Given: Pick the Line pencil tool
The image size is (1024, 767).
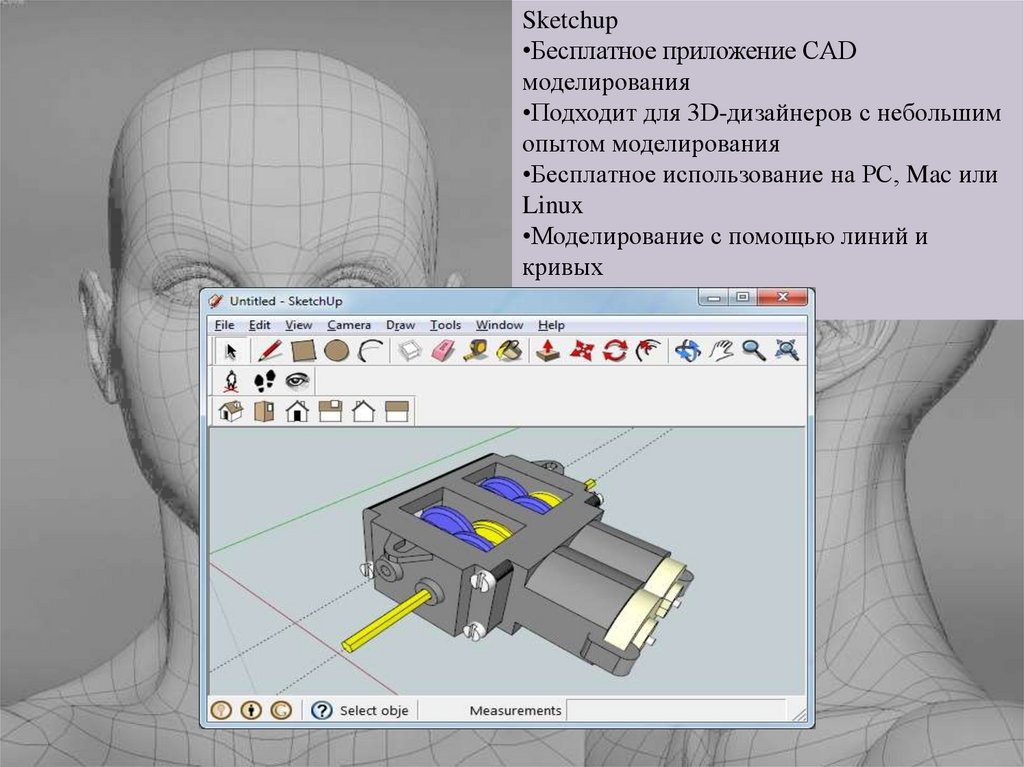Looking at the screenshot, I should click(x=269, y=351).
